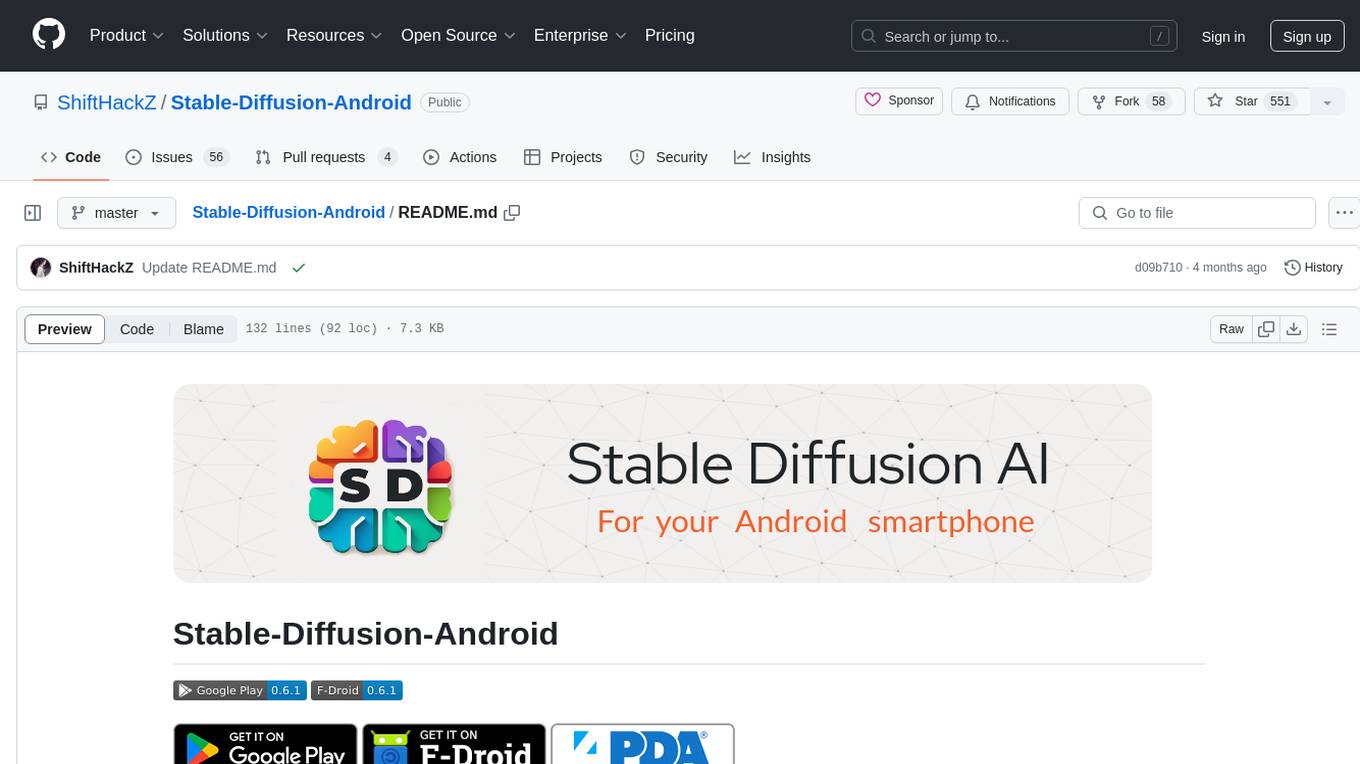Open the Stable-Diffusion-Android repository title link
Image resolution: width=1360 pixels, height=764 pixels.
[x=291, y=102]
